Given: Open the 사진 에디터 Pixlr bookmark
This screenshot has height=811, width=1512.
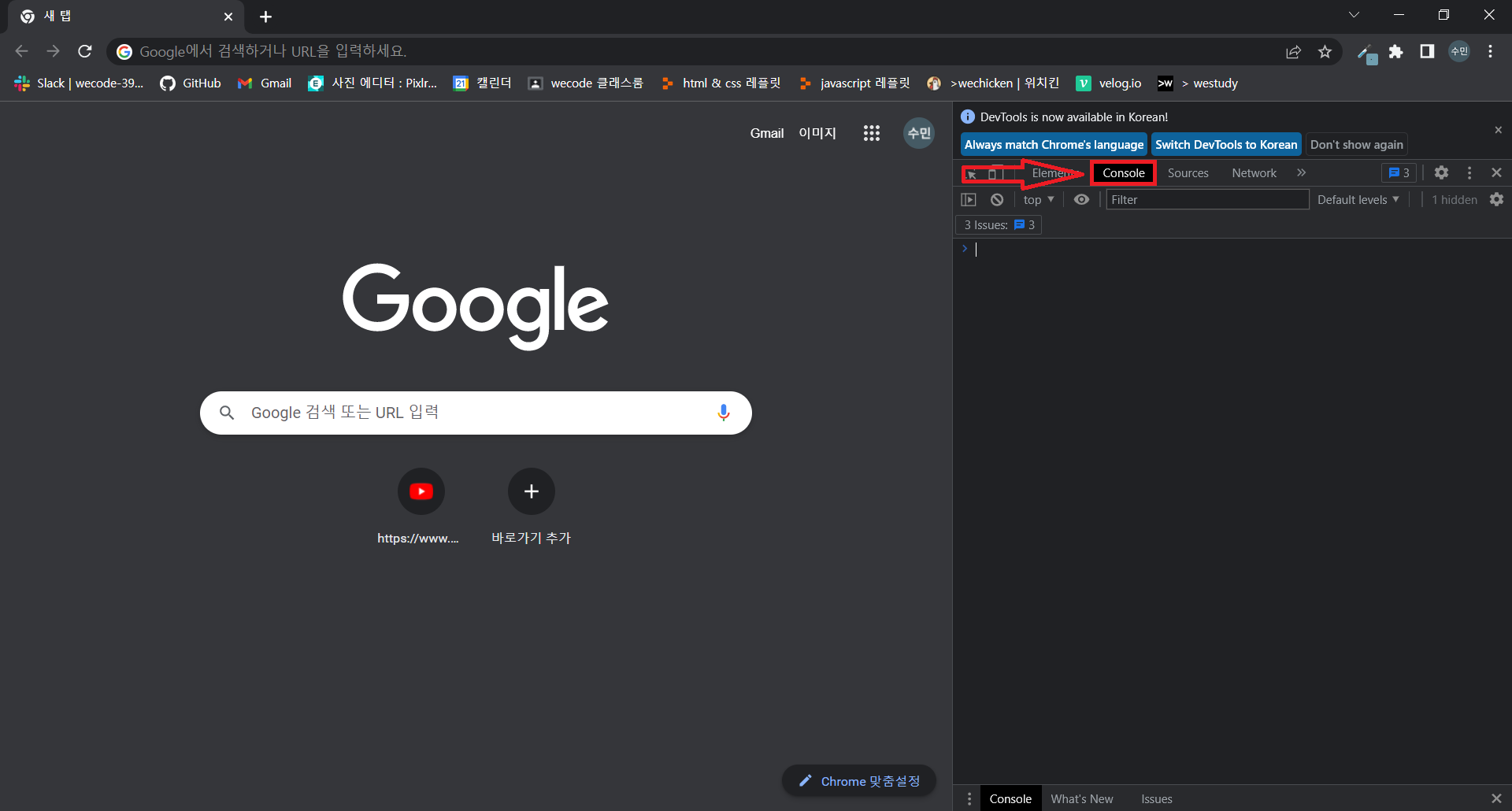Looking at the screenshot, I should 372,83.
